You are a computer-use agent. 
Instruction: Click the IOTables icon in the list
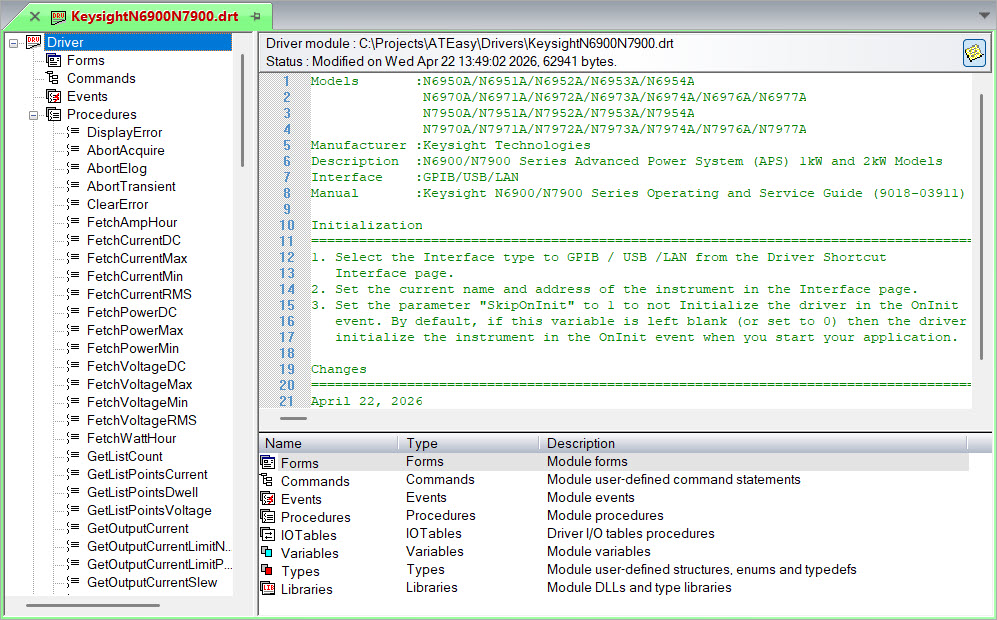click(267, 535)
